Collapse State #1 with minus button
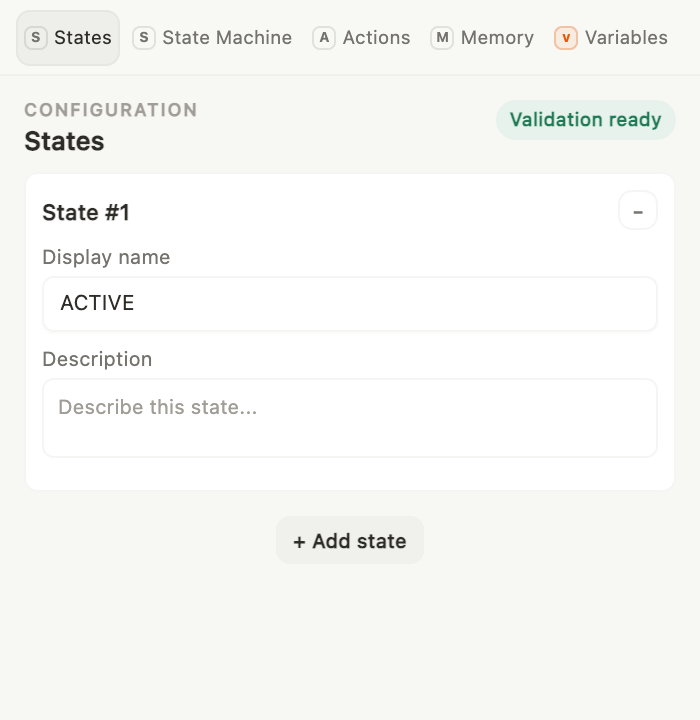The image size is (700, 720). coord(638,211)
